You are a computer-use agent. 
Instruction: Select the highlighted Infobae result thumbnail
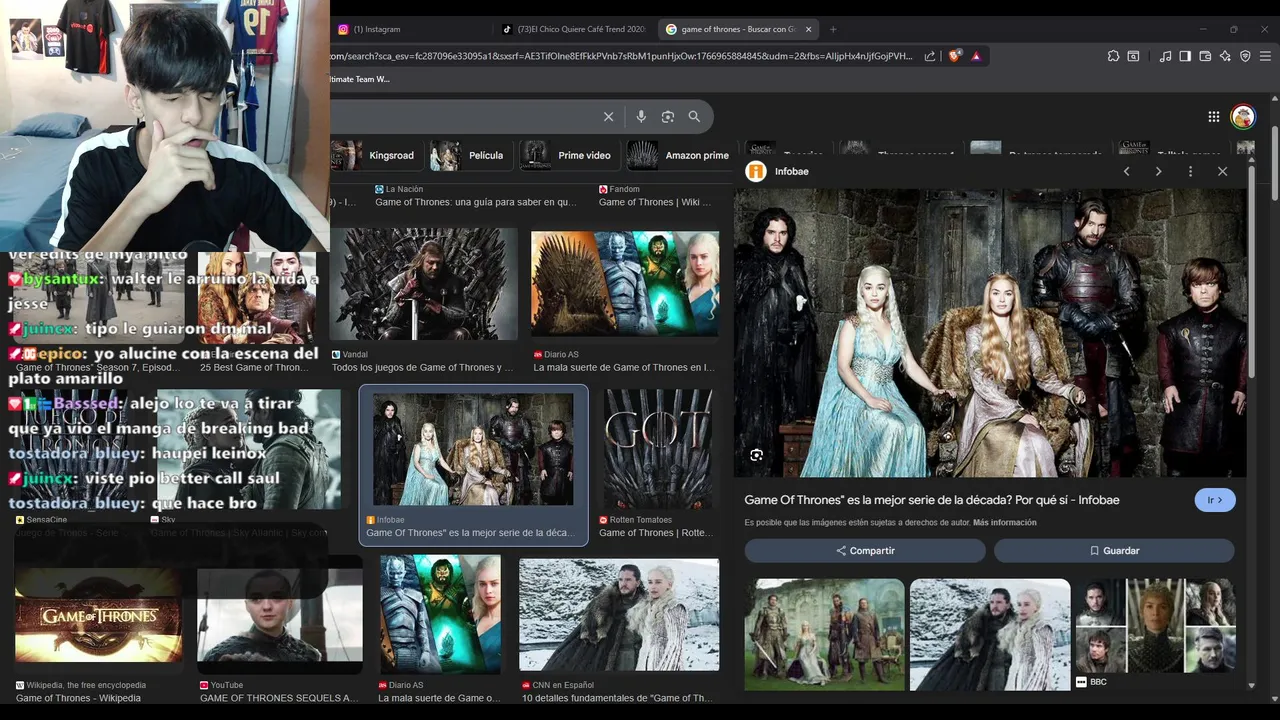click(473, 449)
